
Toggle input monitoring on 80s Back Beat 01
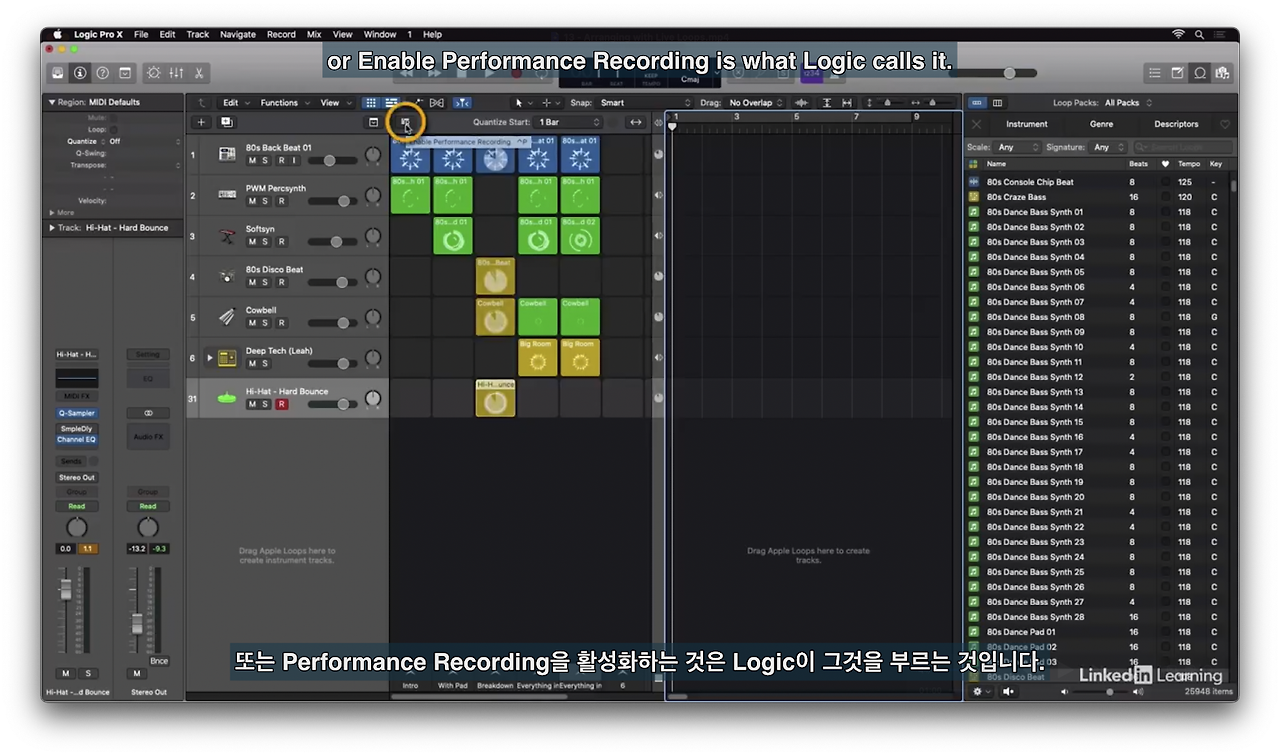(294, 160)
